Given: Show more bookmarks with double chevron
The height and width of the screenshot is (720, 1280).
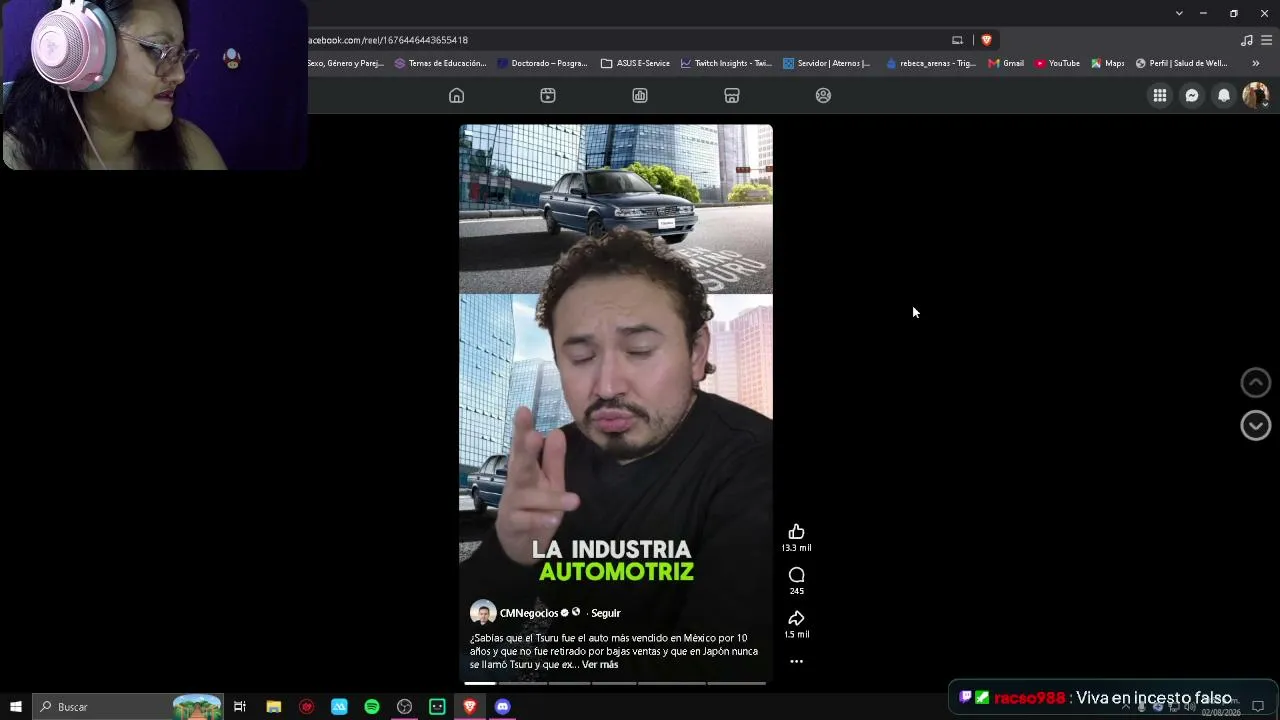Looking at the screenshot, I should pyautogui.click(x=1256, y=63).
